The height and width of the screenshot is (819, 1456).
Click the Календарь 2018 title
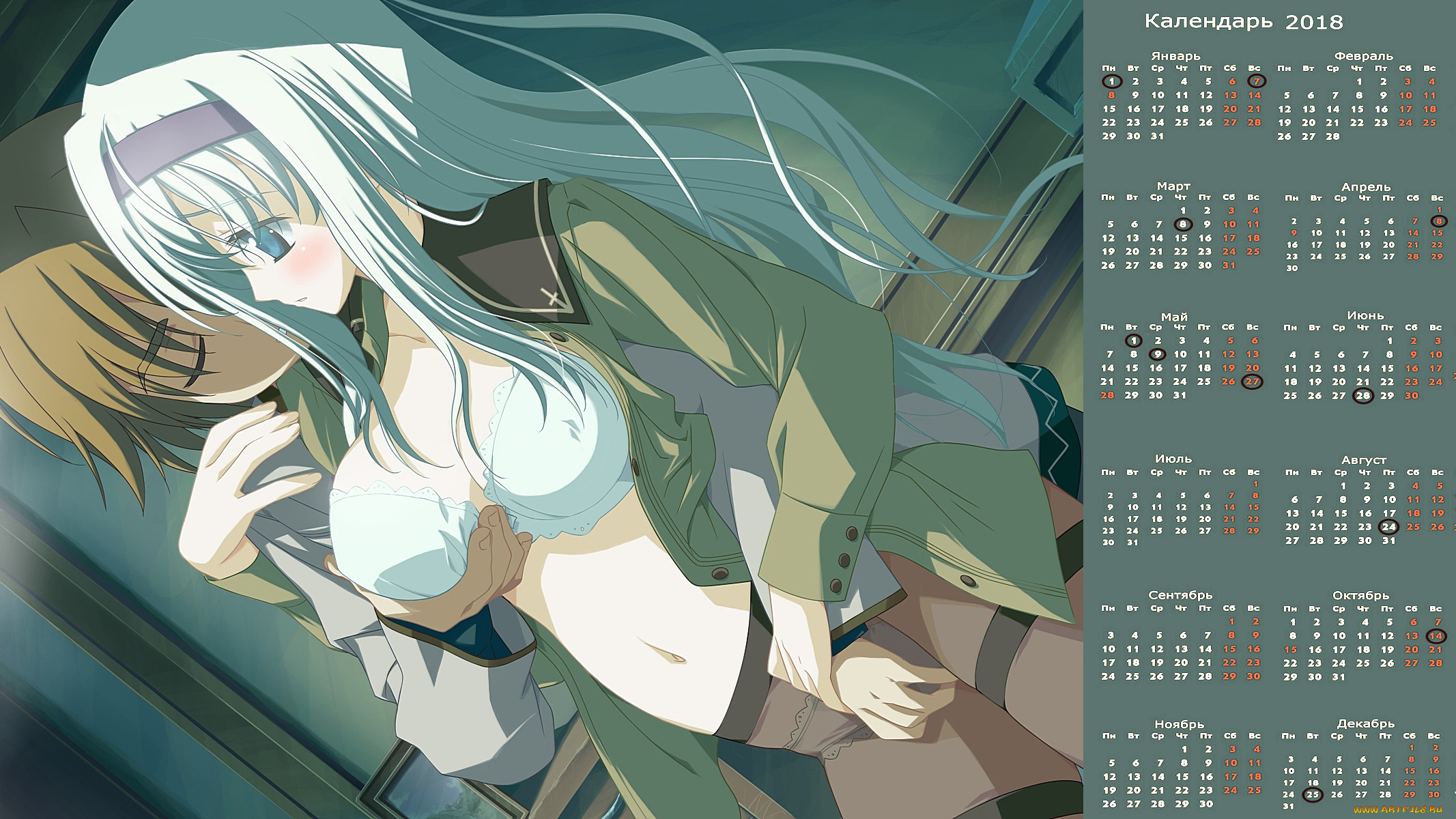click(x=1243, y=22)
